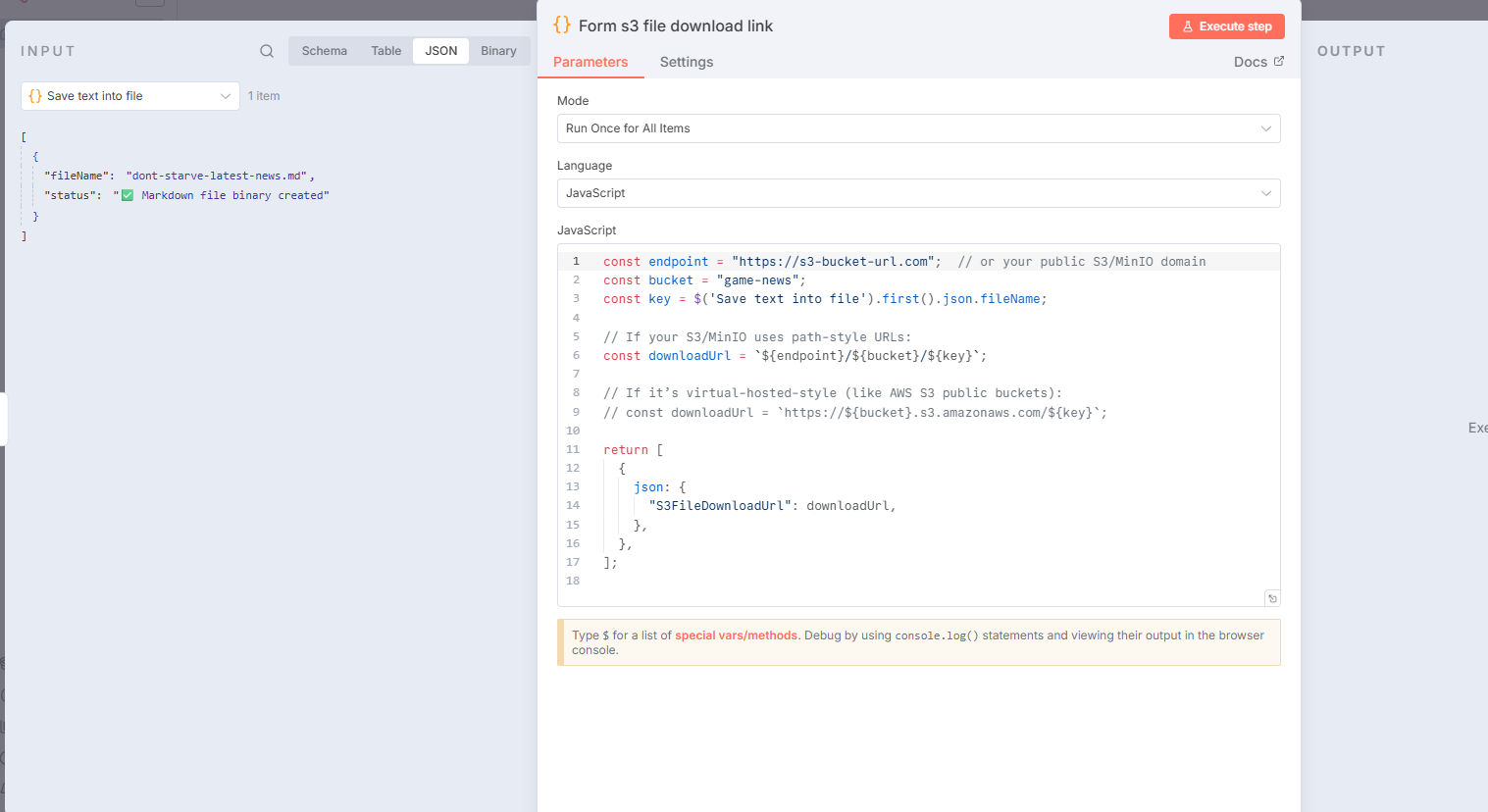This screenshot has width=1488, height=812.
Task: Click the expand icon at the code editor corner
Action: click(1272, 597)
